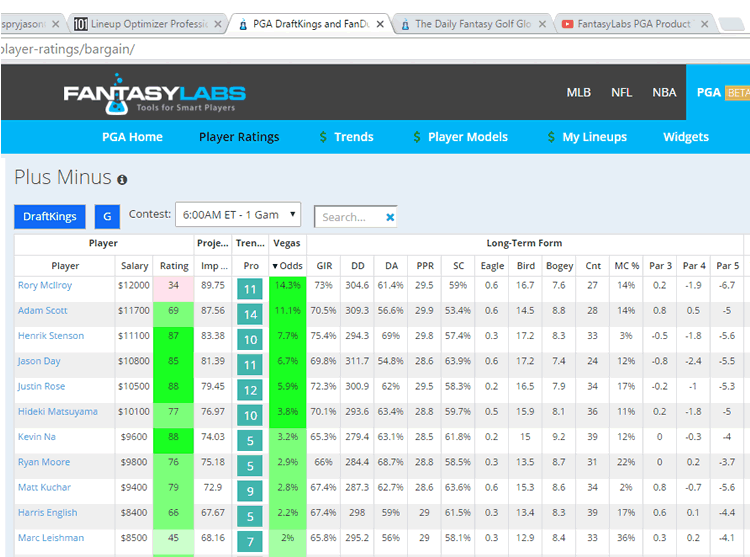Switch to the Lineup Optimizer Professional tab
Screen dimensions: 750x557
pyautogui.click(x=149, y=24)
